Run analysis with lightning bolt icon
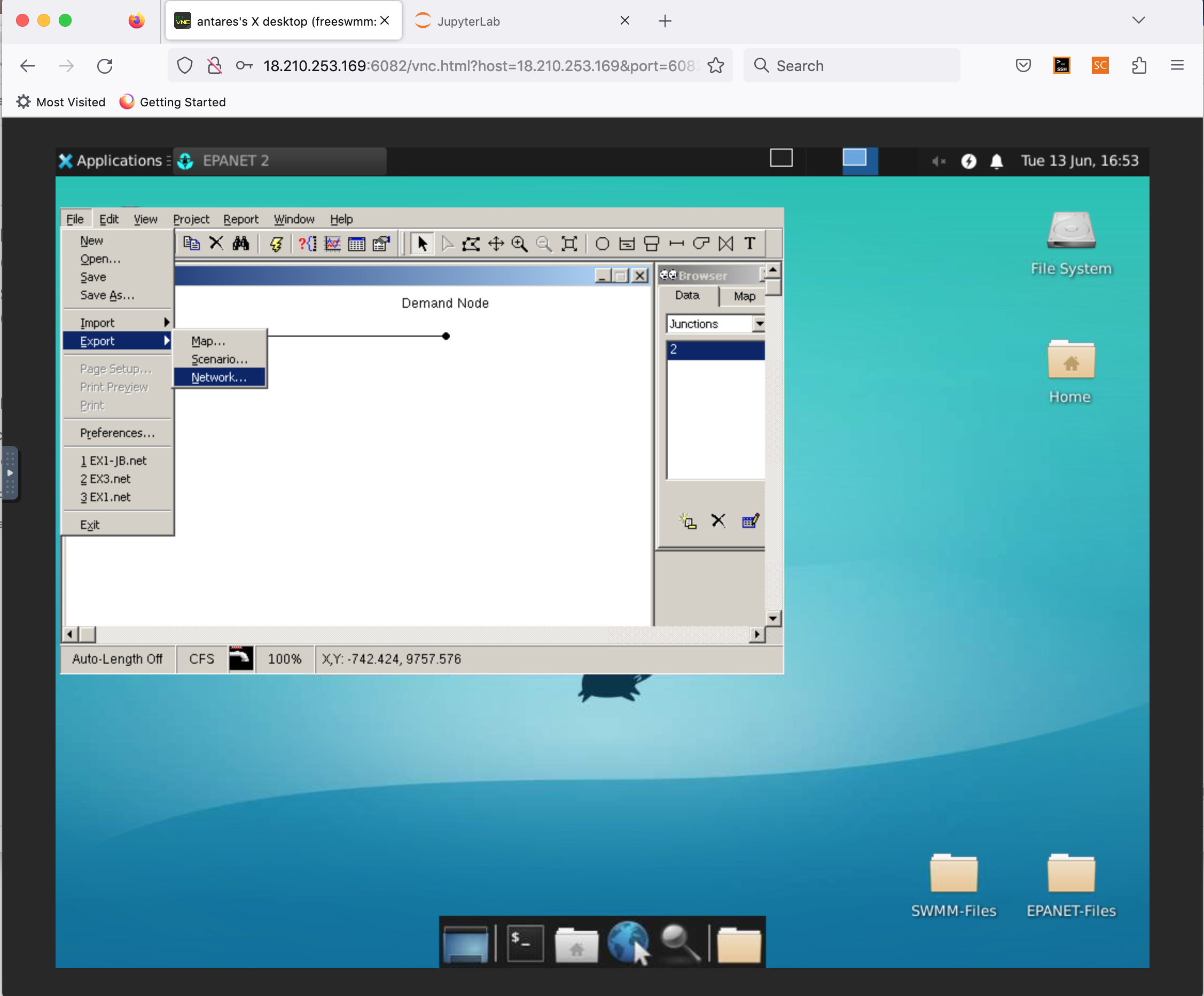 (276, 244)
